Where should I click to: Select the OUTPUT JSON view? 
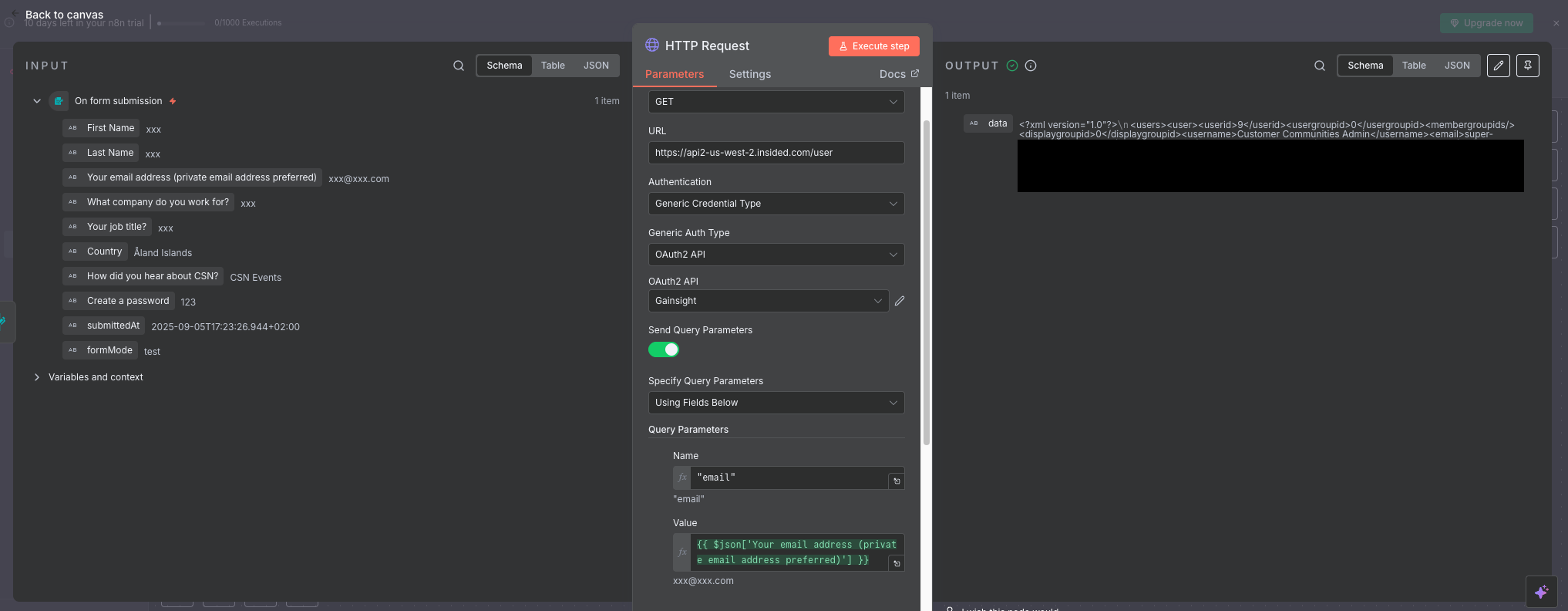[1457, 66]
